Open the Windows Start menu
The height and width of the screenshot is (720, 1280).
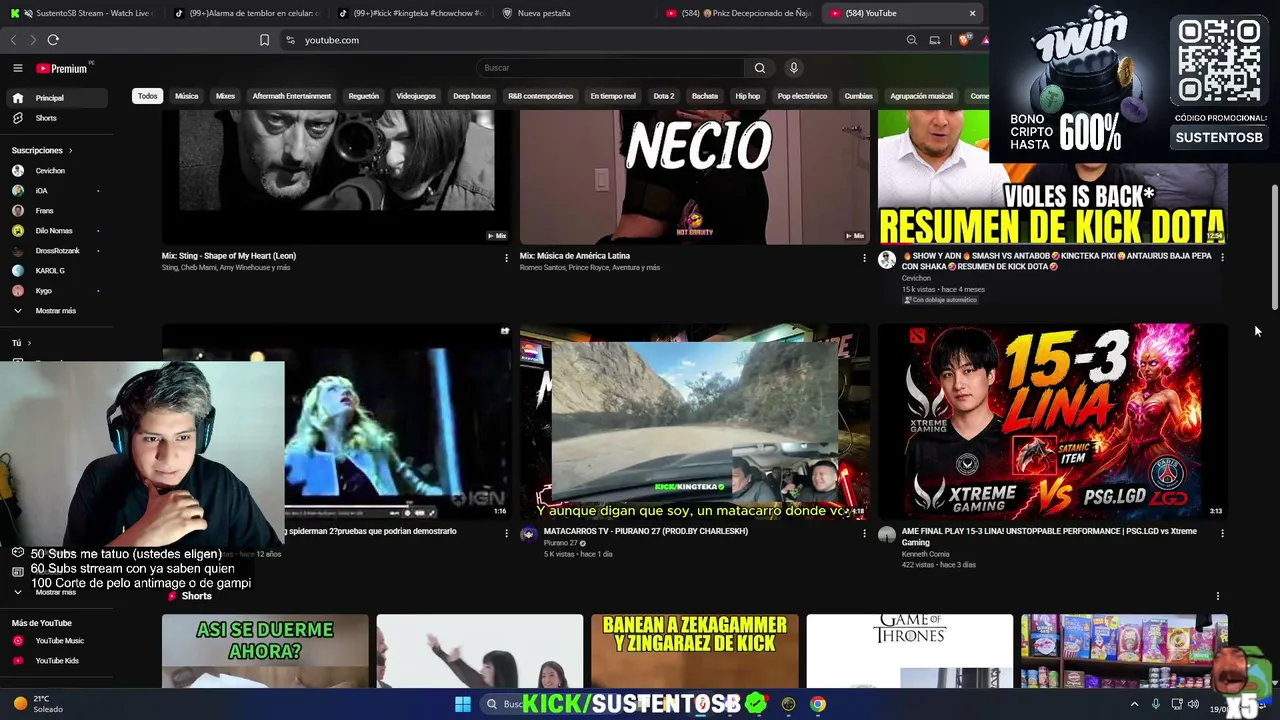(x=463, y=704)
